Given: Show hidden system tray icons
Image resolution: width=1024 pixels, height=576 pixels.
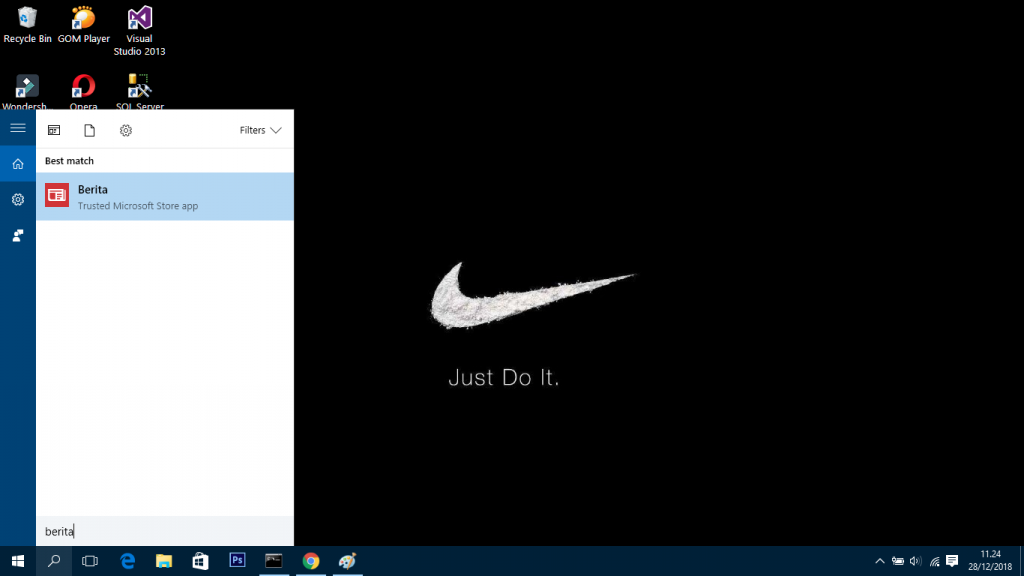Looking at the screenshot, I should pyautogui.click(x=880, y=561).
